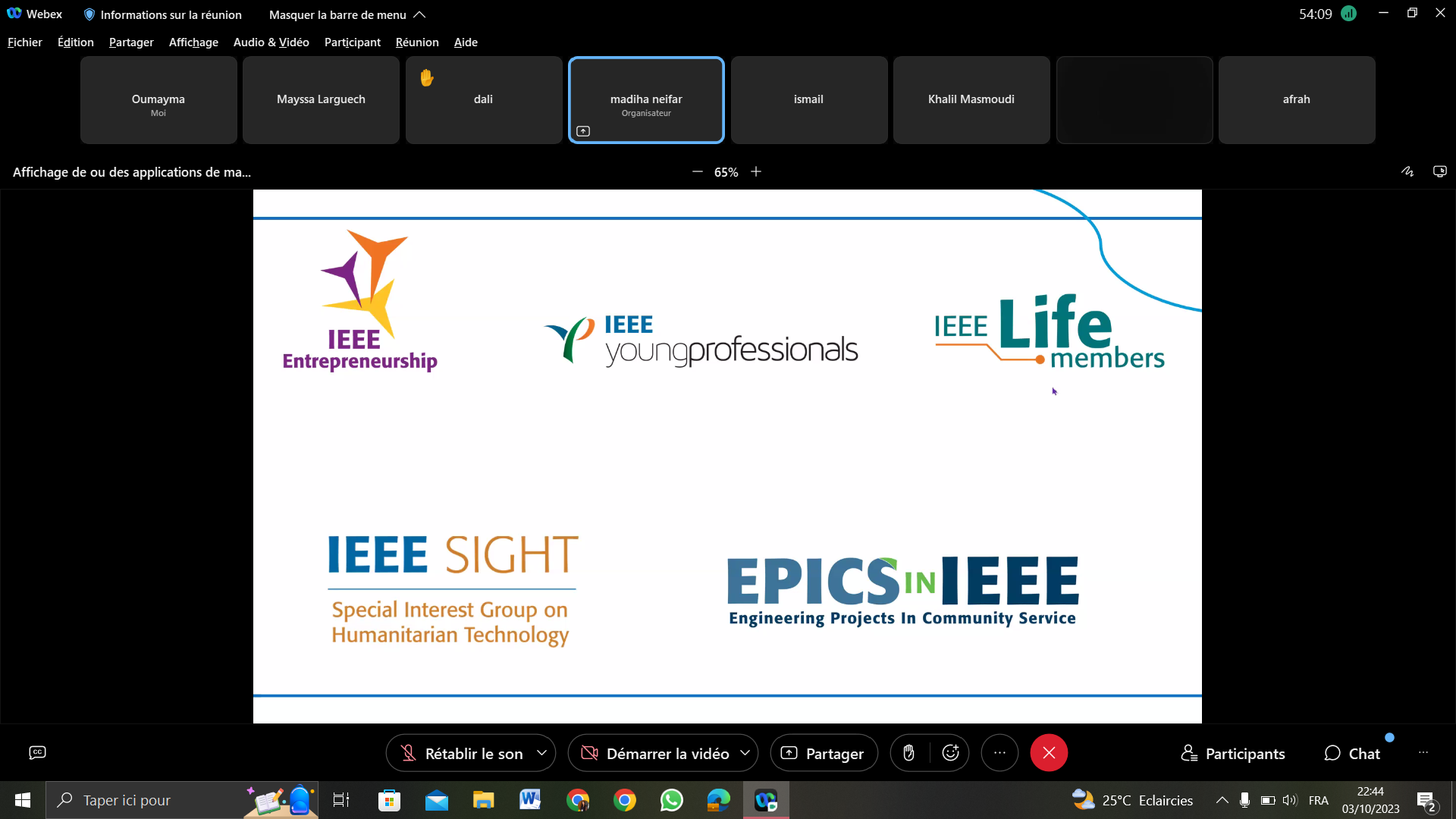This screenshot has width=1456, height=819.
Task: Collapse via Masquer la barre de menu
Action: [347, 14]
